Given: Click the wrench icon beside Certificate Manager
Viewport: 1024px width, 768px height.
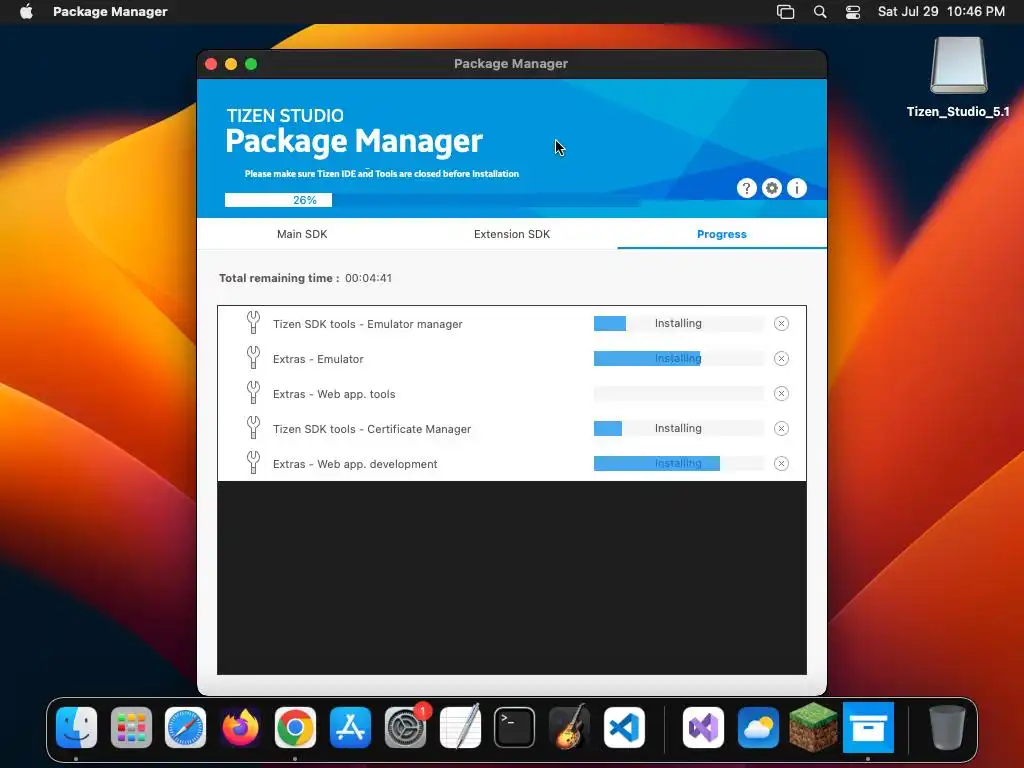Looking at the screenshot, I should [253, 428].
